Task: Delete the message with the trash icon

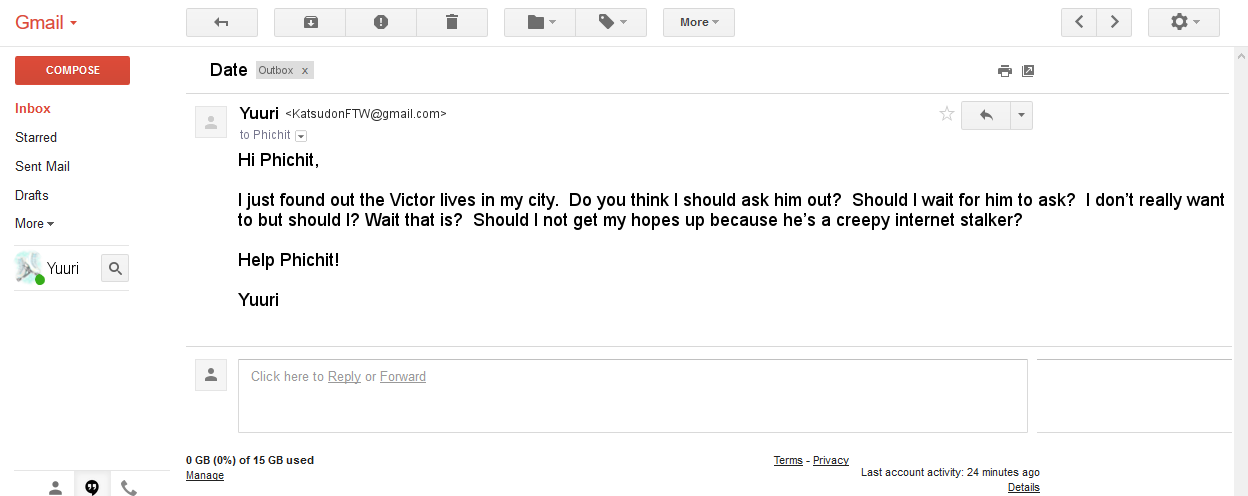Action: [452, 22]
